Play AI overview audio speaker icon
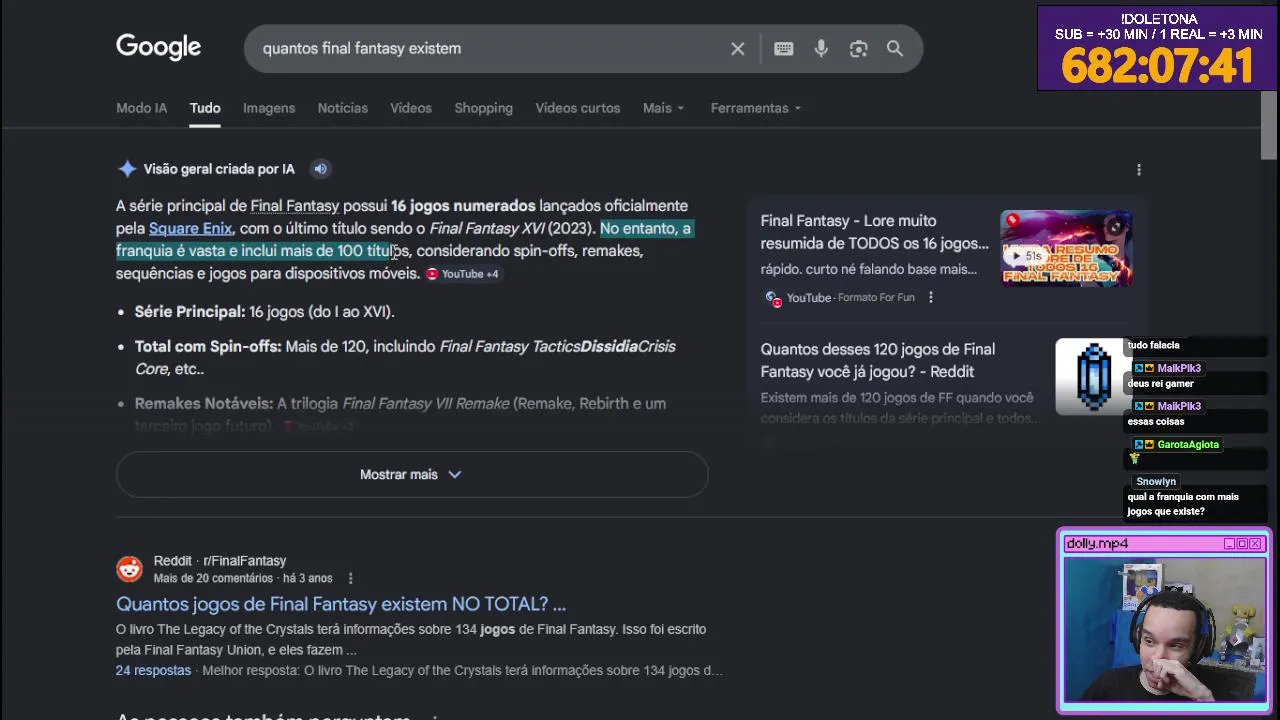The height and width of the screenshot is (720, 1280). pos(320,169)
